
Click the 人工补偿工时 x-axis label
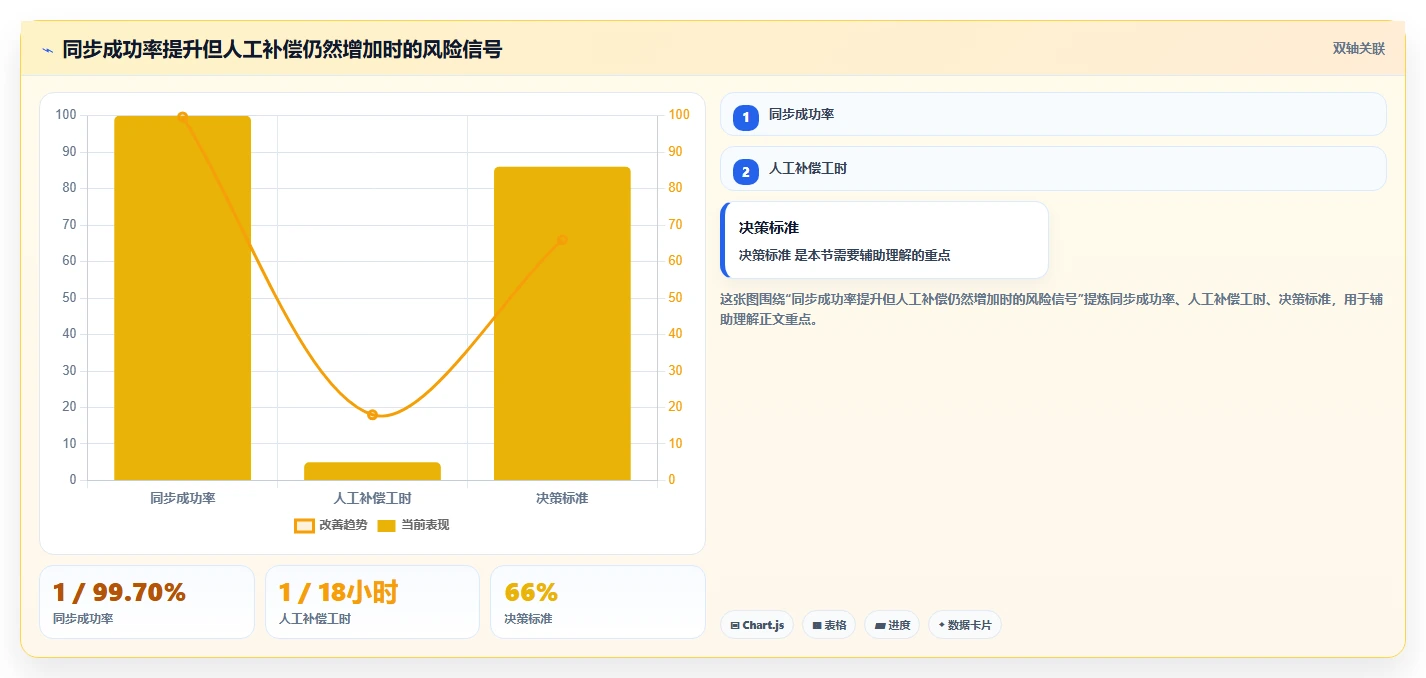pyautogui.click(x=372, y=498)
